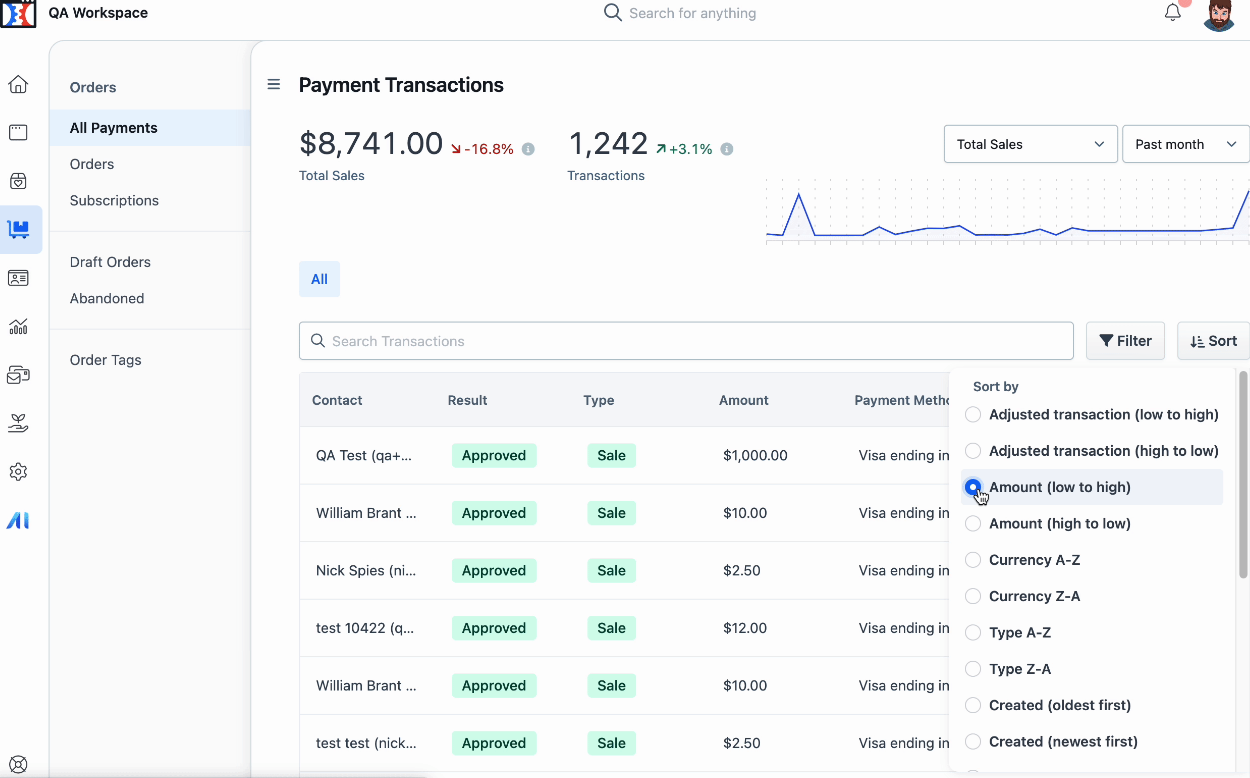Open the settings gear in sidebar

pos(18,472)
